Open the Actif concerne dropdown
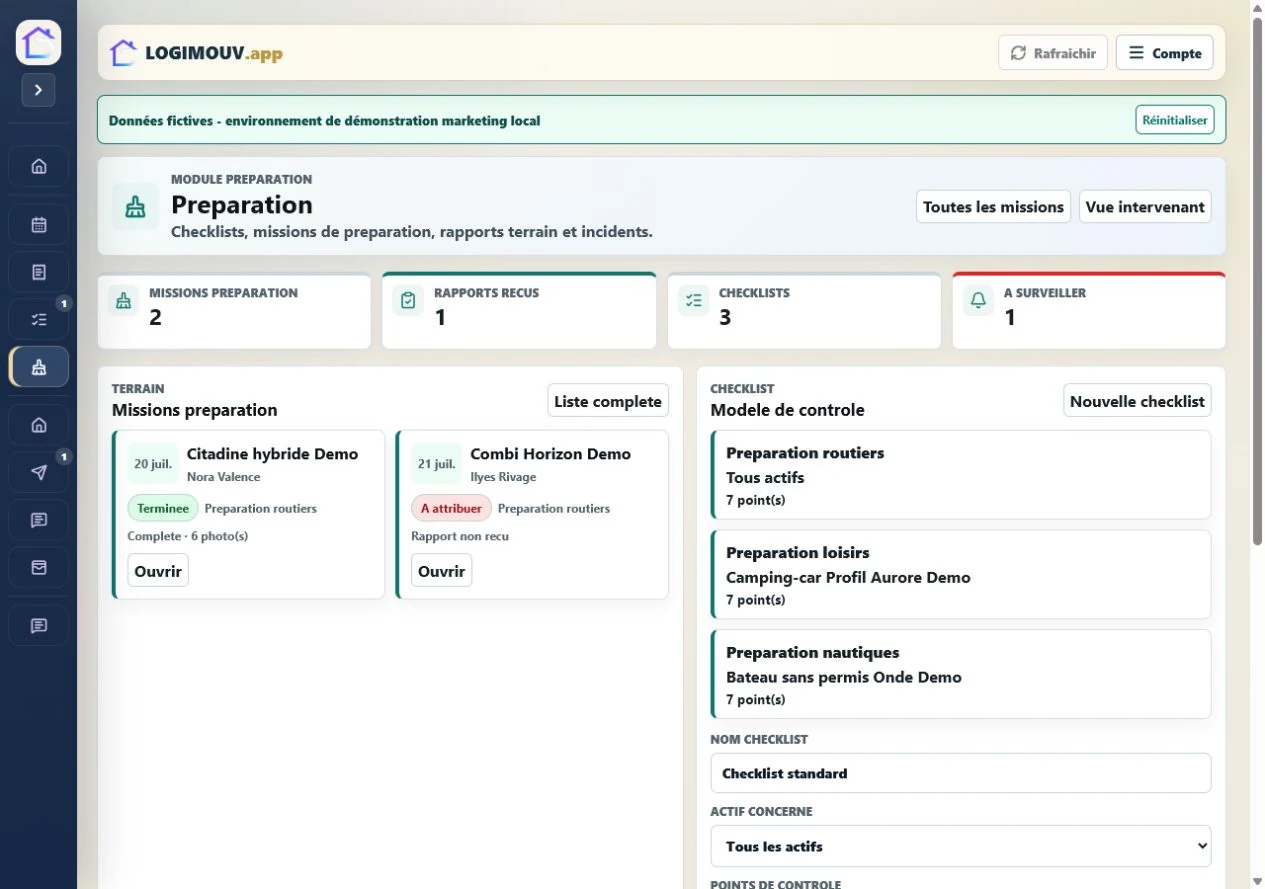Viewport: 1265px width, 889px height. (x=961, y=846)
